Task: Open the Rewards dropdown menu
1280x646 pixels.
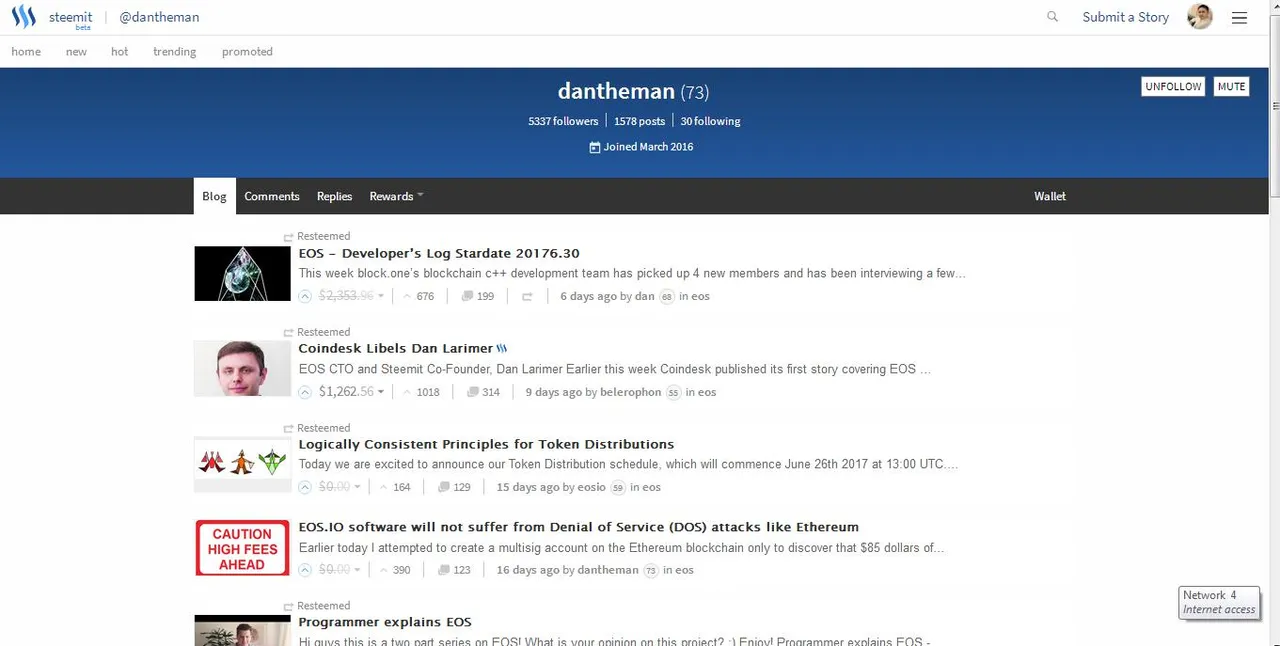Action: 396,196
